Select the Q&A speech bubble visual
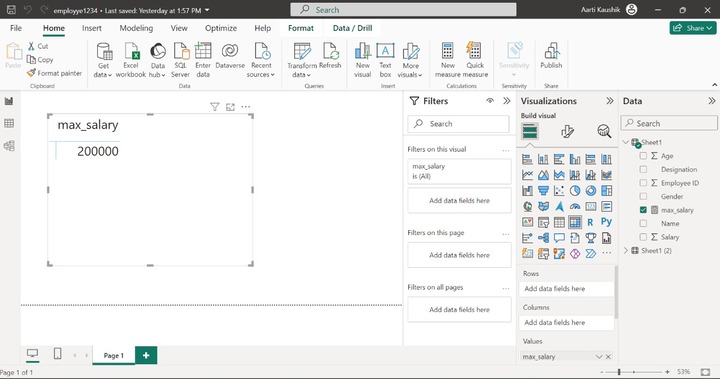720x379 pixels. 559,238
